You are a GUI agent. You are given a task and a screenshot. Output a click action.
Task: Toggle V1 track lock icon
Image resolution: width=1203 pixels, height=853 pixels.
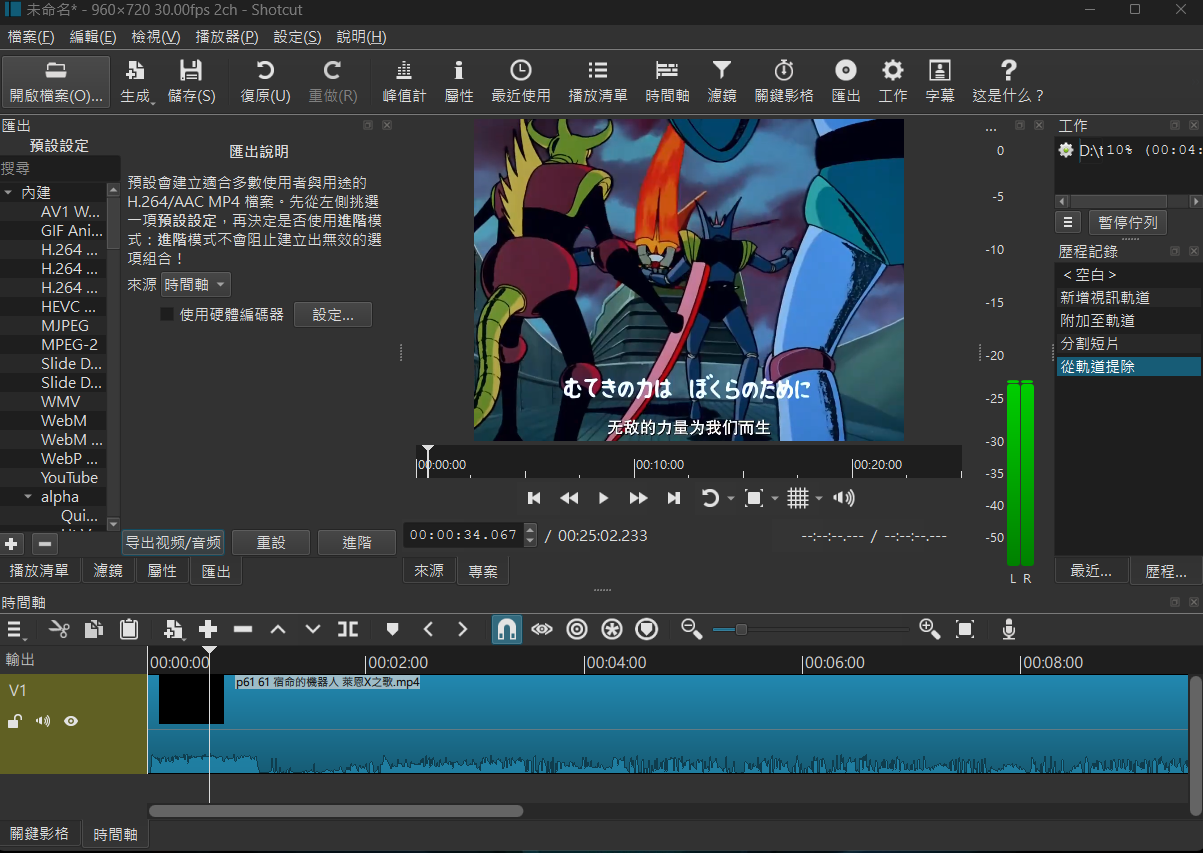tap(15, 721)
